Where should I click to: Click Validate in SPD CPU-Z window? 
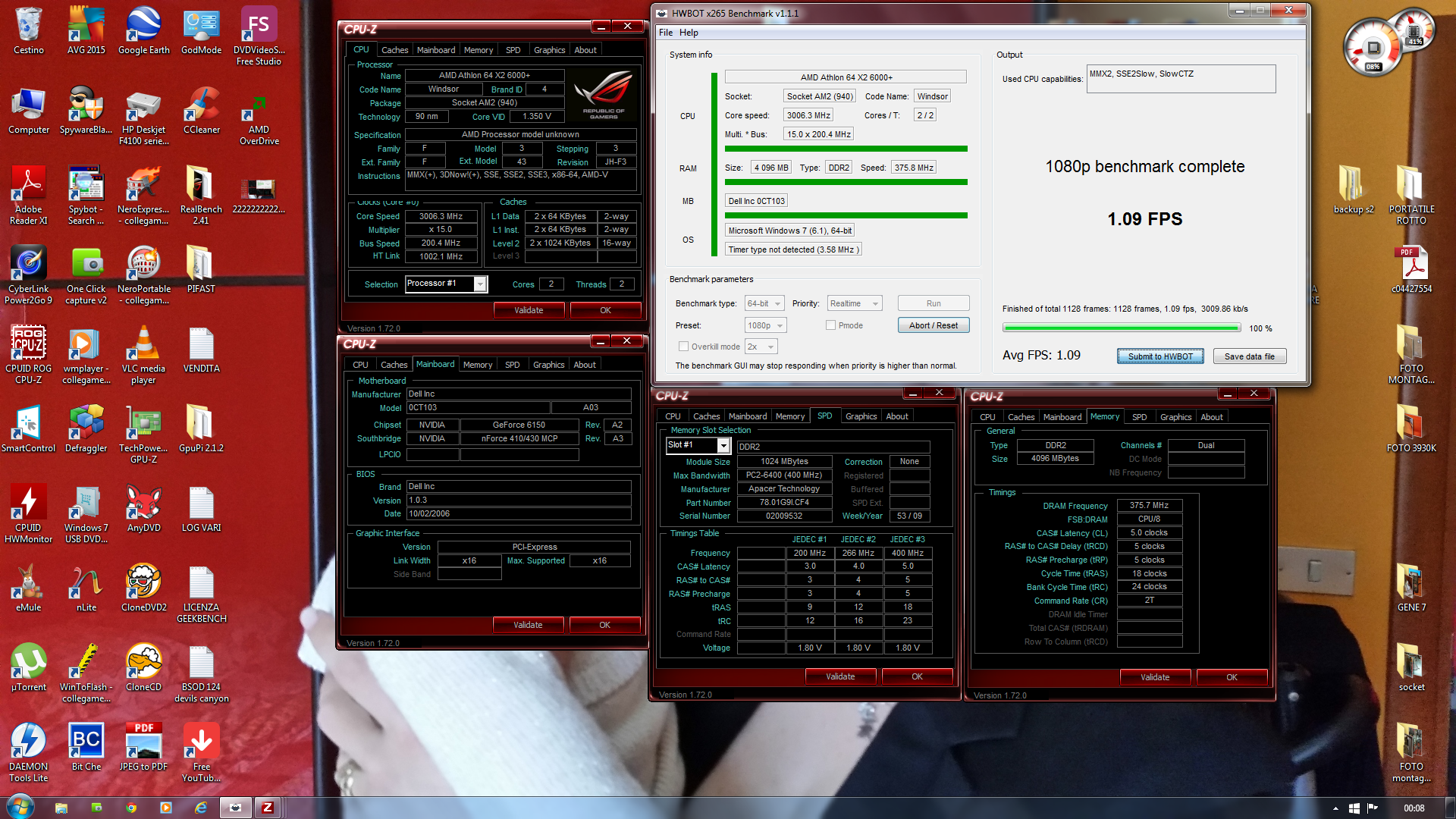840,676
